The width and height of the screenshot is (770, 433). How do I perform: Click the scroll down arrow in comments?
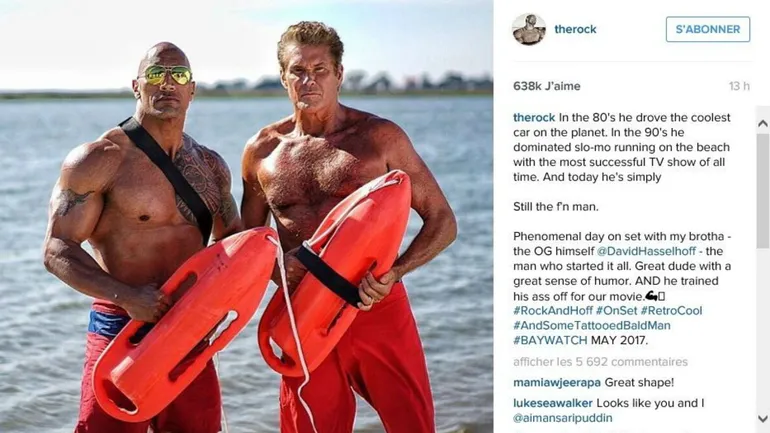click(763, 419)
